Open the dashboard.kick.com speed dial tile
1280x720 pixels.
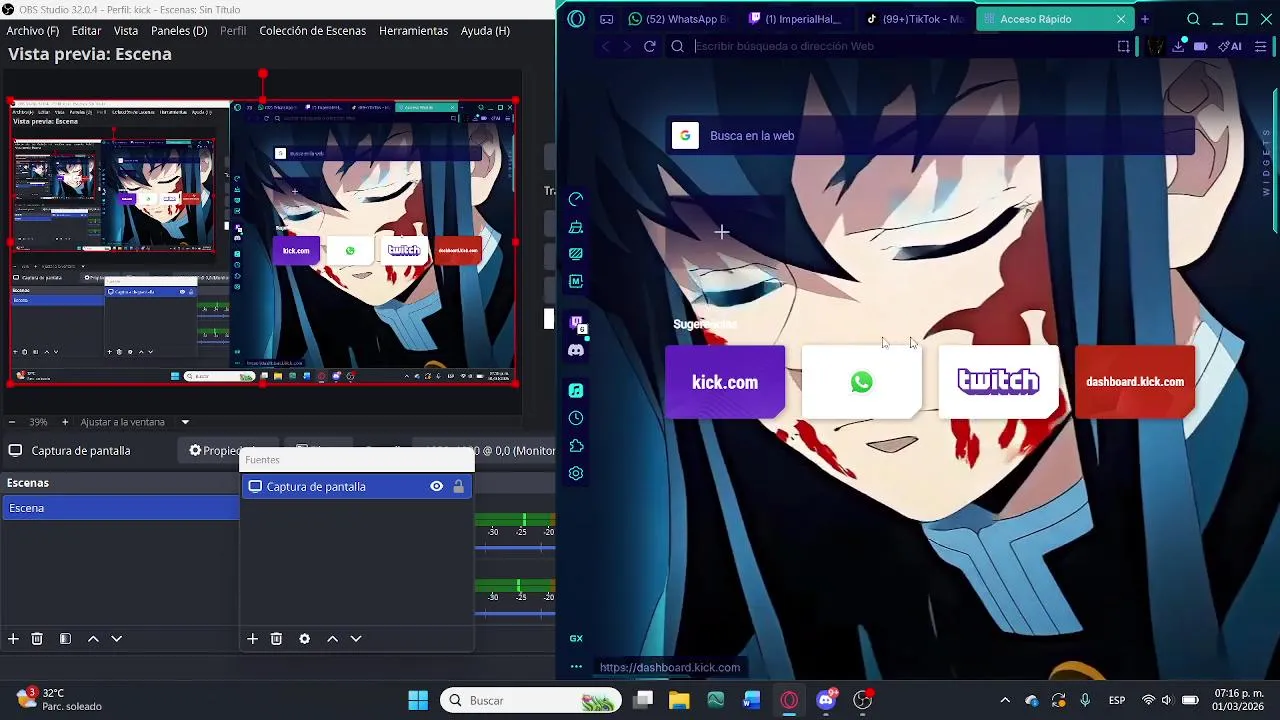click(x=1135, y=382)
